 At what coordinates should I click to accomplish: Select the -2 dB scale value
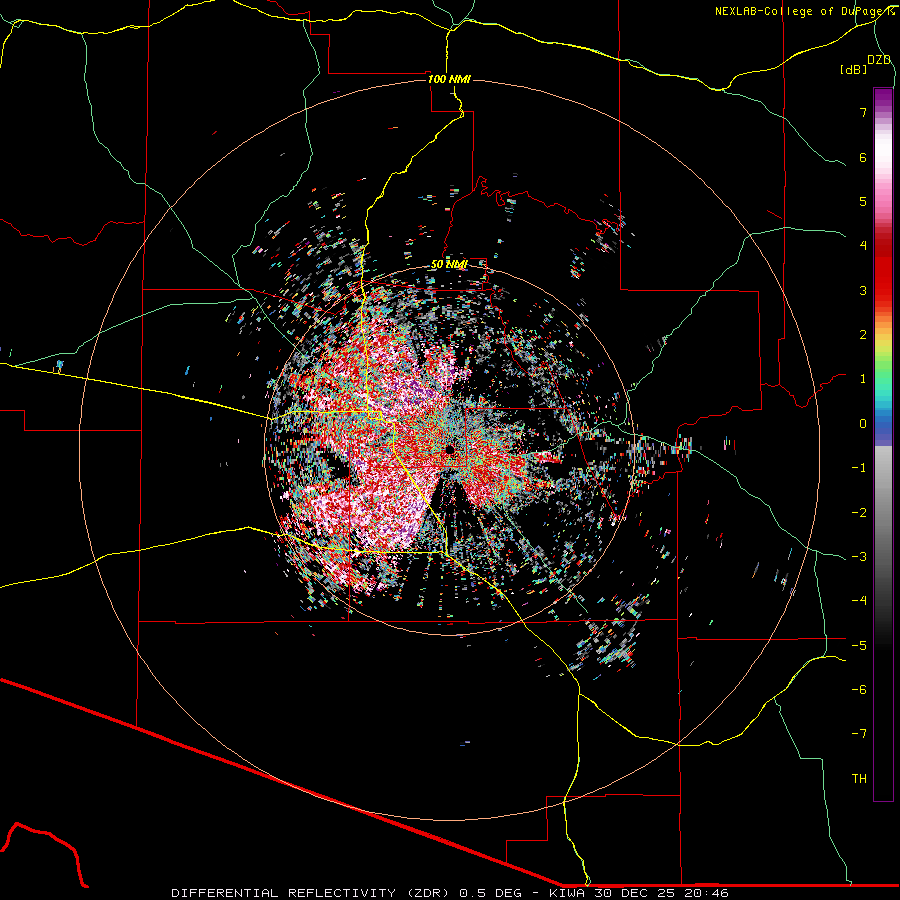859,513
